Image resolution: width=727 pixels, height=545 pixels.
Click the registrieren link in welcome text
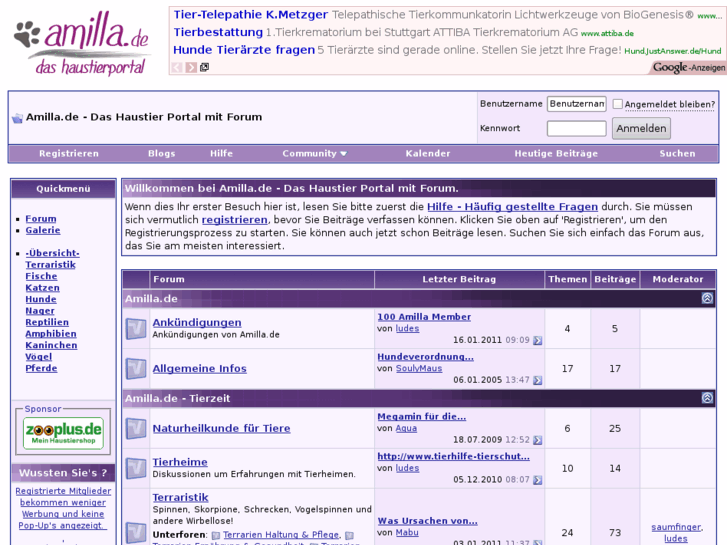tap(235, 220)
